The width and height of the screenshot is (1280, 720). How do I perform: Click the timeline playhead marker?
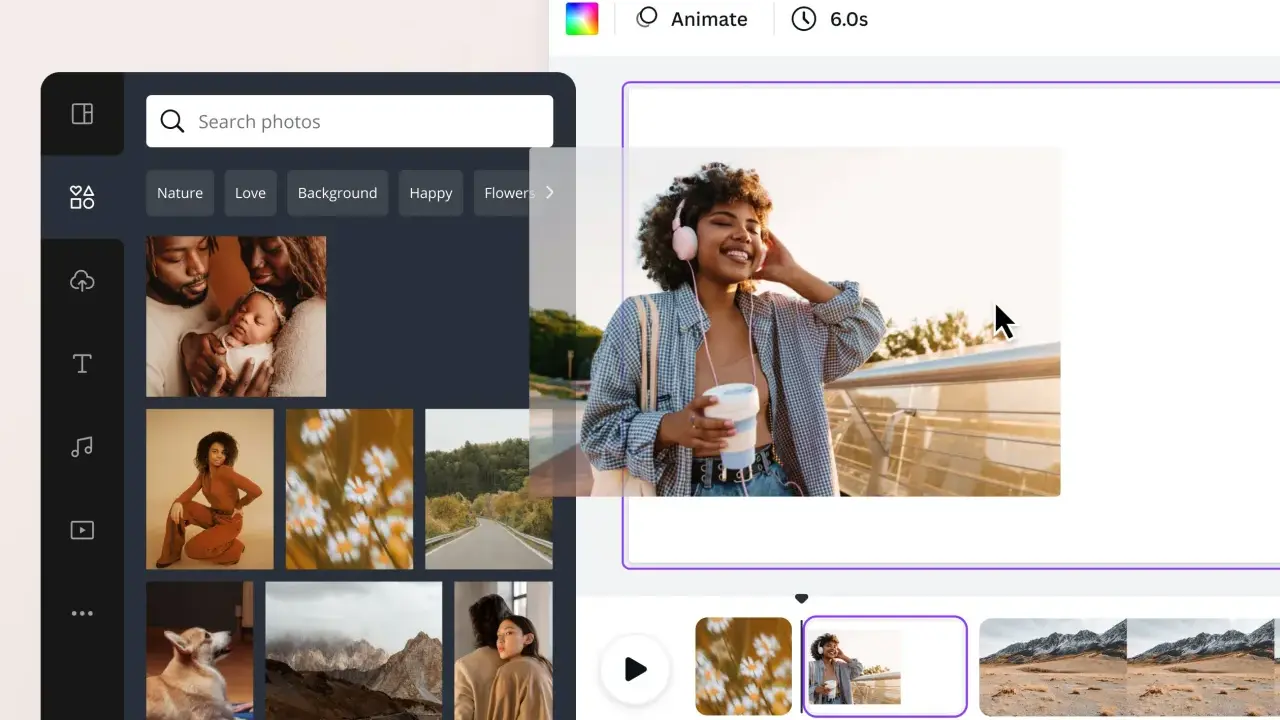click(x=801, y=599)
